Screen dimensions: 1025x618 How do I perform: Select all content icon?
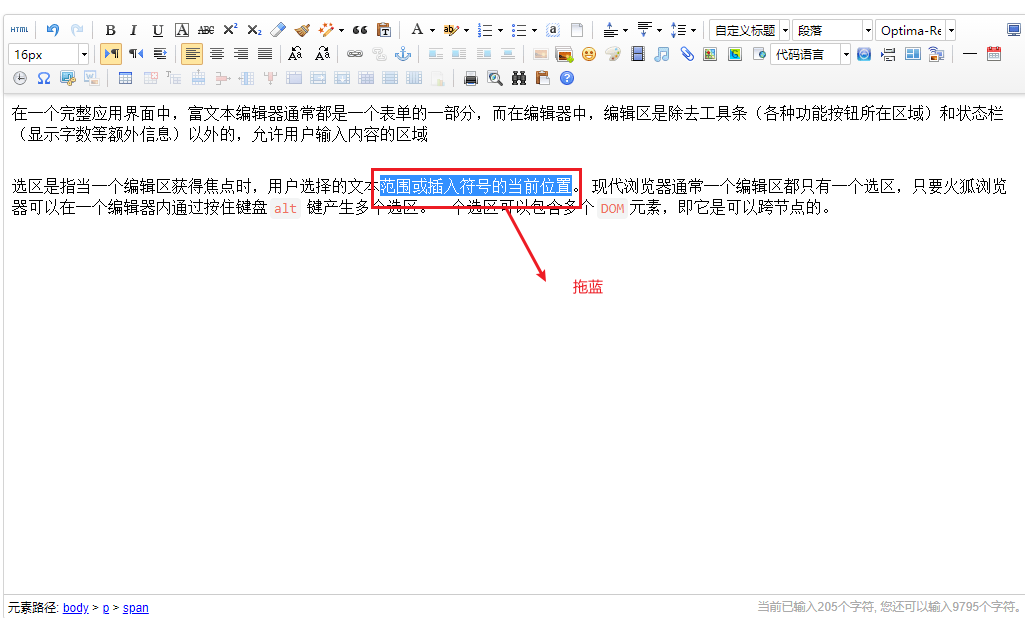(x=553, y=30)
